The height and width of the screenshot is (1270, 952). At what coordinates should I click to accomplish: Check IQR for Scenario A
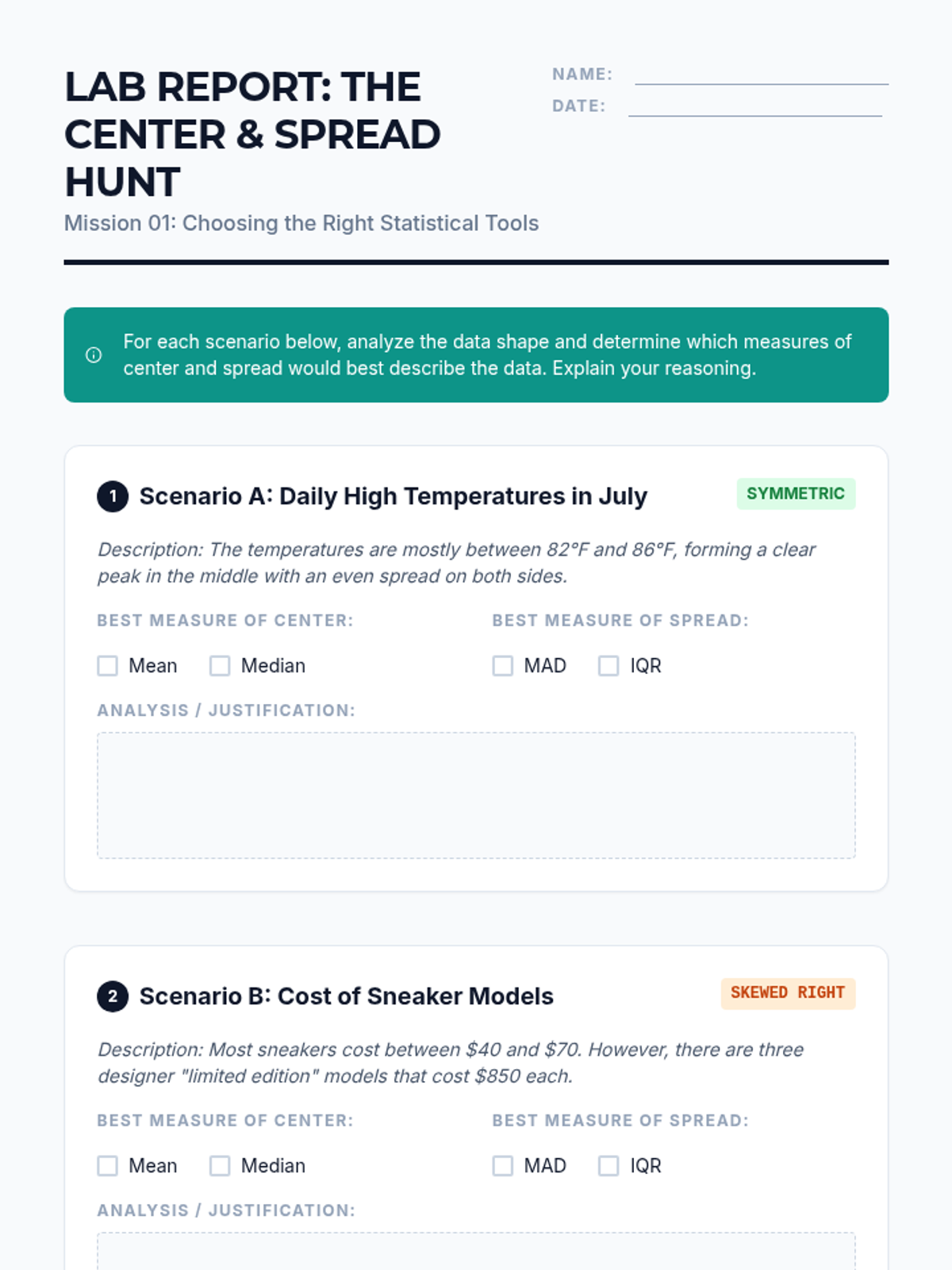608,666
